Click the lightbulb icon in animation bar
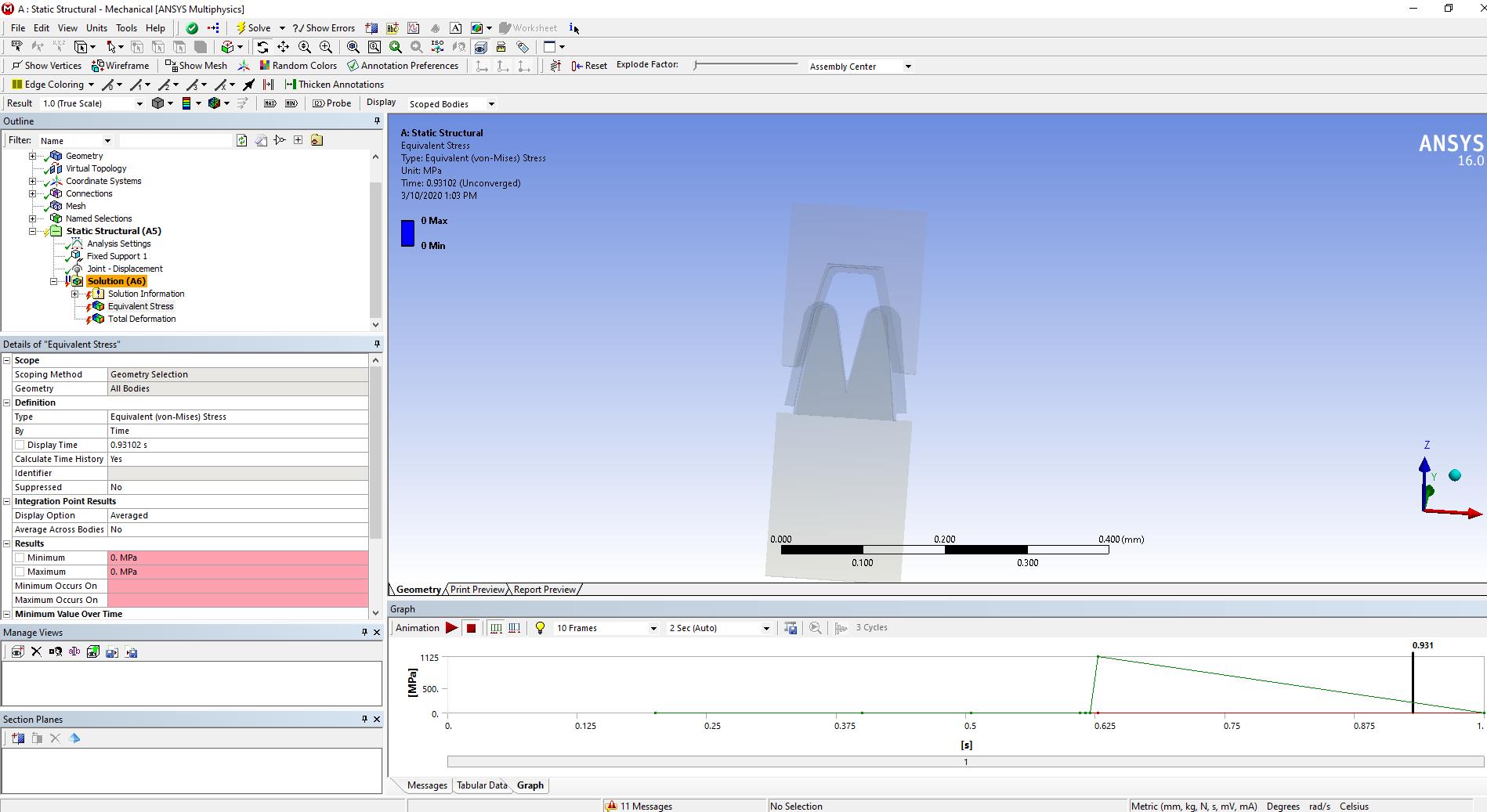The height and width of the screenshot is (812, 1487). 540,628
